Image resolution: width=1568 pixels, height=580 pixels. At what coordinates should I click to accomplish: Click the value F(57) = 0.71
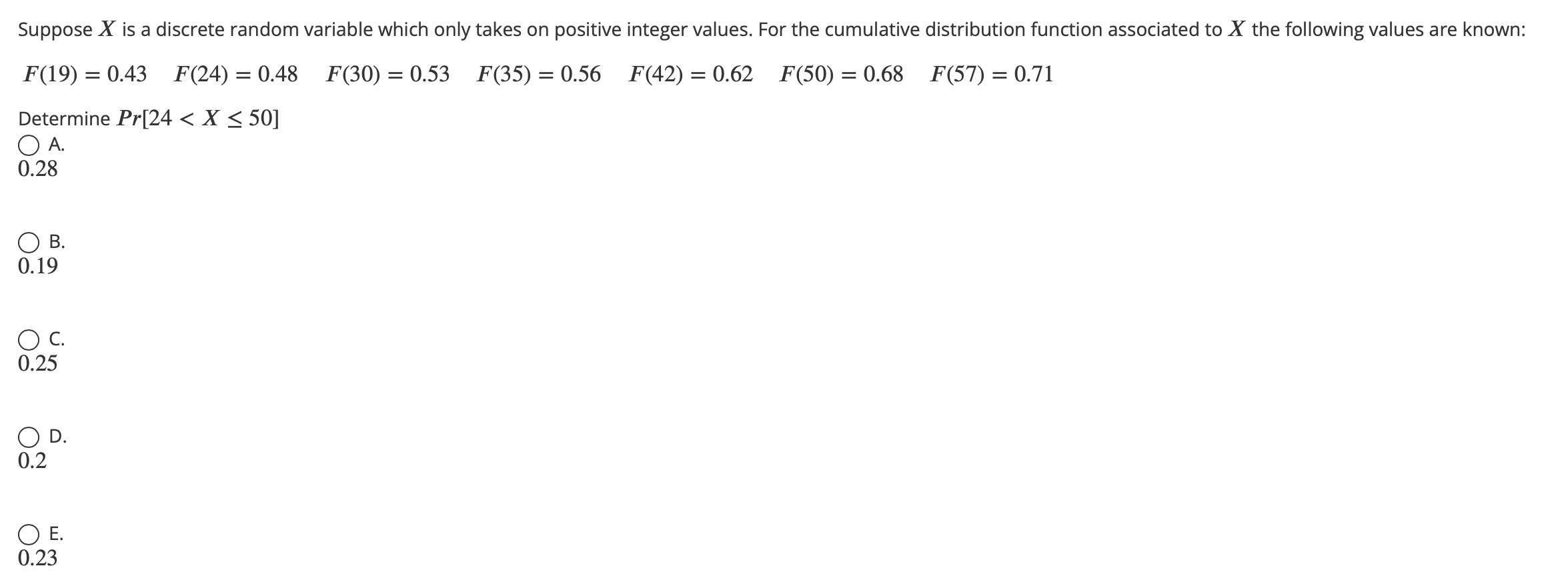pyautogui.click(x=991, y=75)
